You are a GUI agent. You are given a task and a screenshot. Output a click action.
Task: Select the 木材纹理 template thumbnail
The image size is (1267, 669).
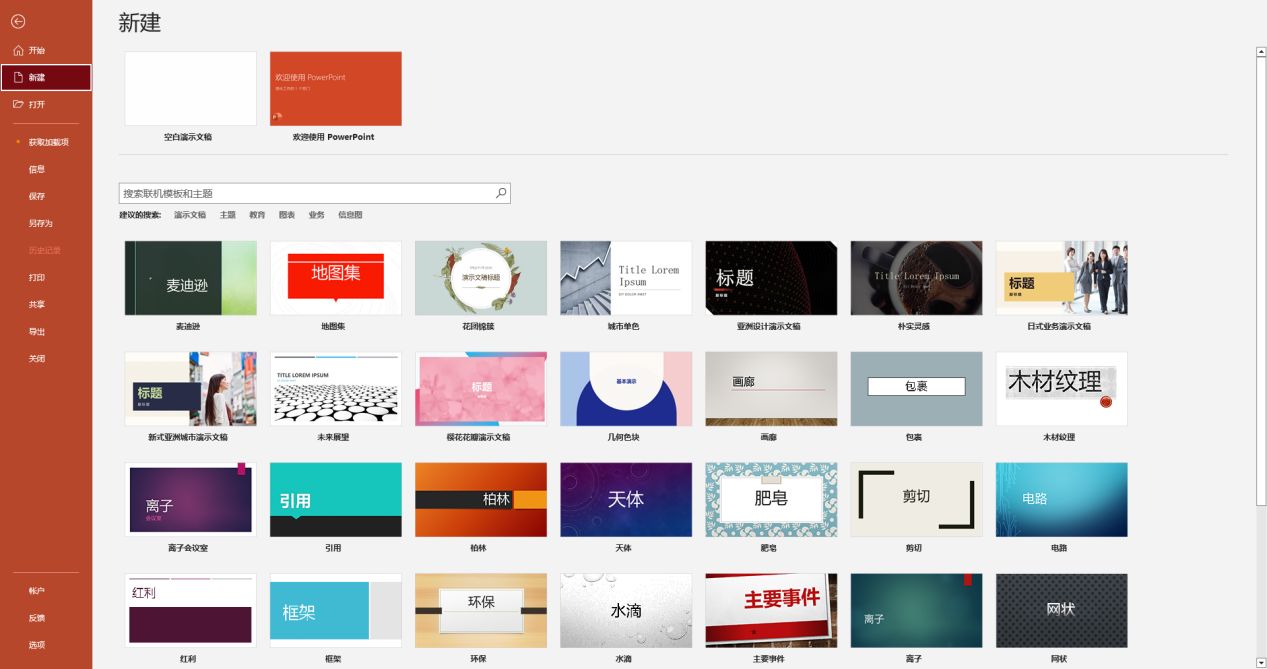click(x=1061, y=389)
